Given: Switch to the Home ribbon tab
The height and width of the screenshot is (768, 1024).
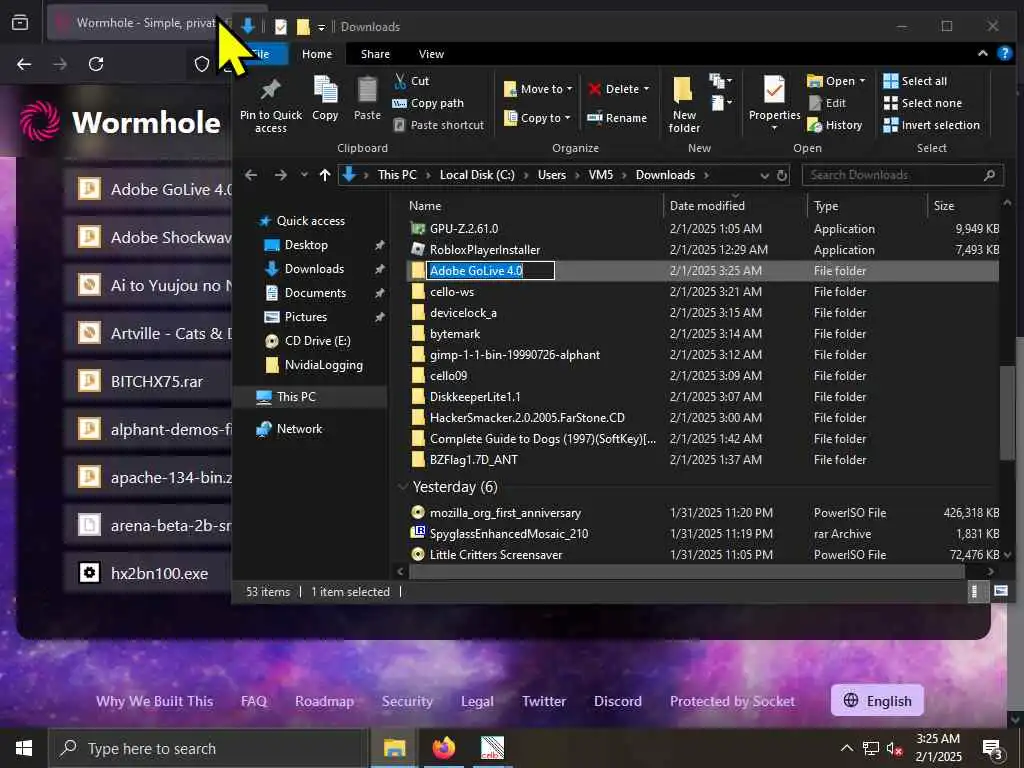Looking at the screenshot, I should pos(317,54).
